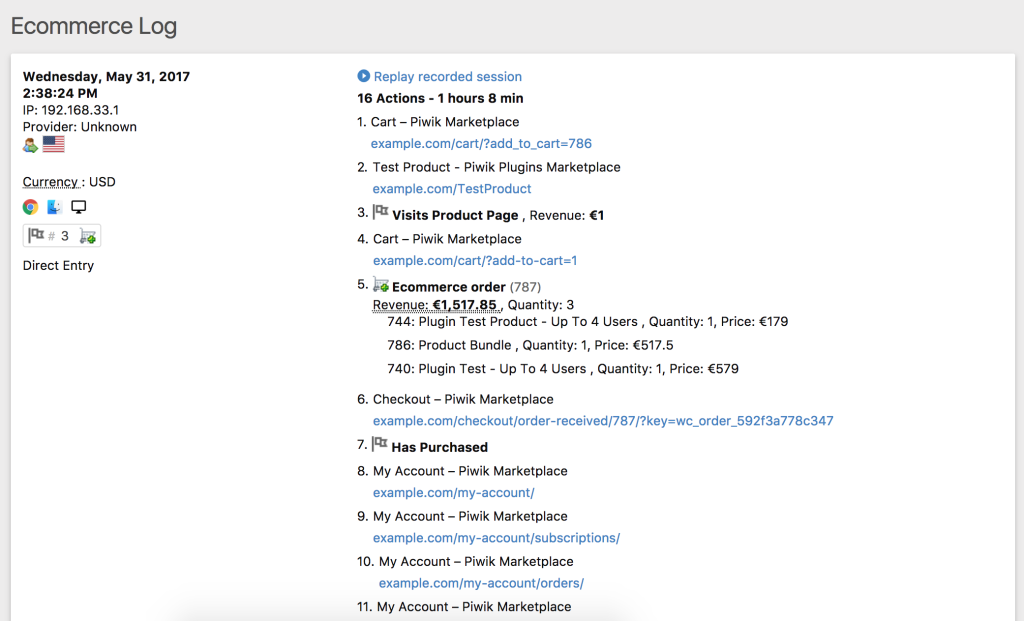The image size is (1024, 621).
Task: Click the underlined Currency label
Action: tap(51, 182)
